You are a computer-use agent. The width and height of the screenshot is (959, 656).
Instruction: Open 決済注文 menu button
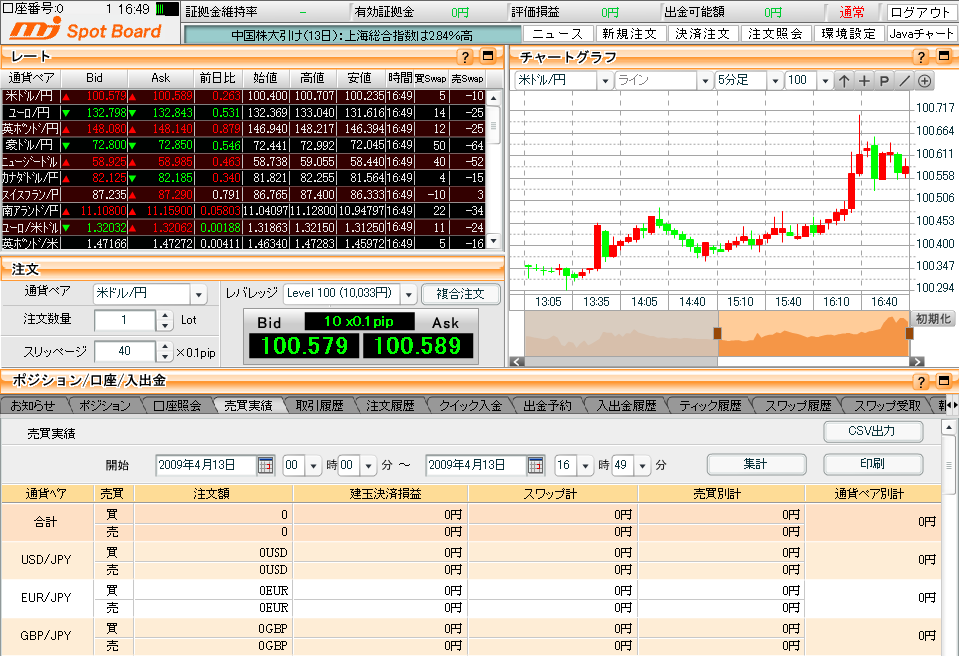[703, 34]
